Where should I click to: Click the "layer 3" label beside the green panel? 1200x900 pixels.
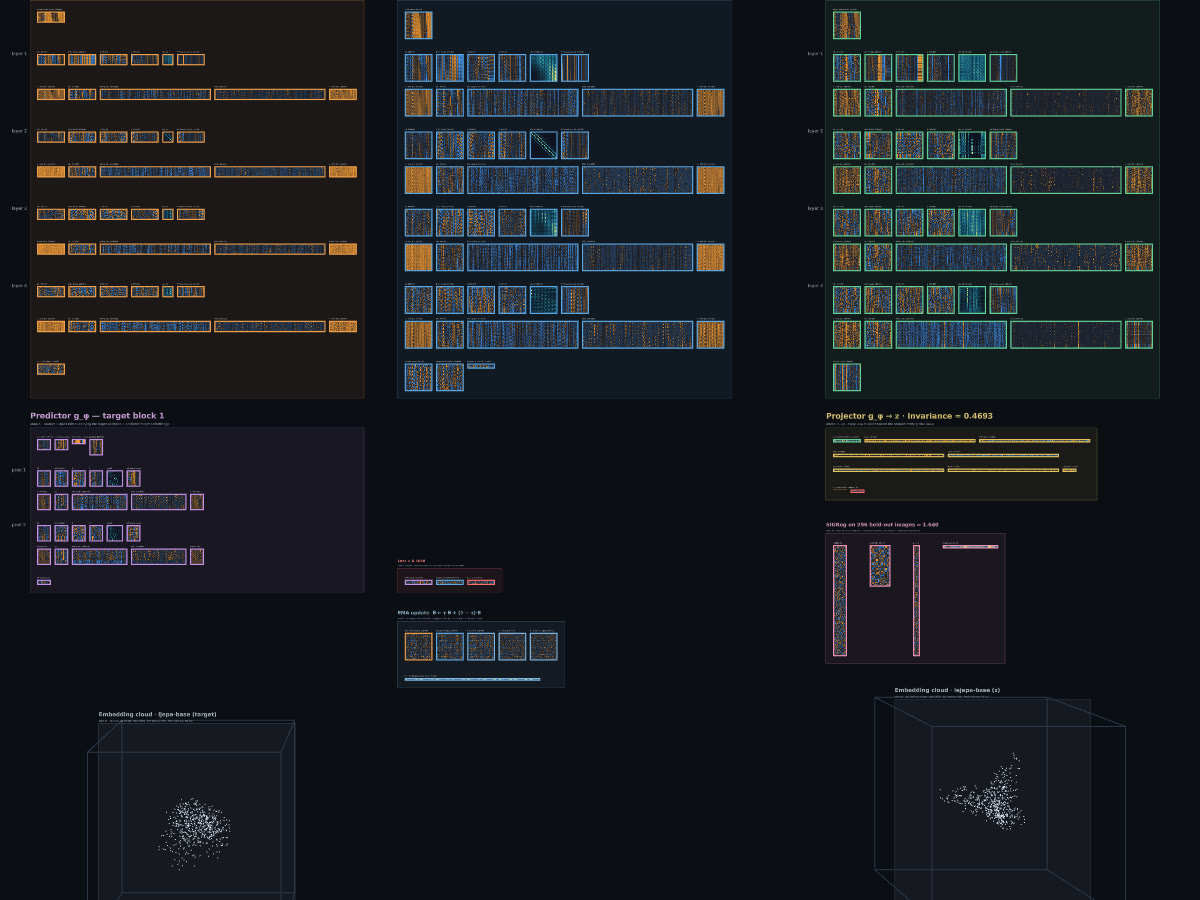coord(815,208)
